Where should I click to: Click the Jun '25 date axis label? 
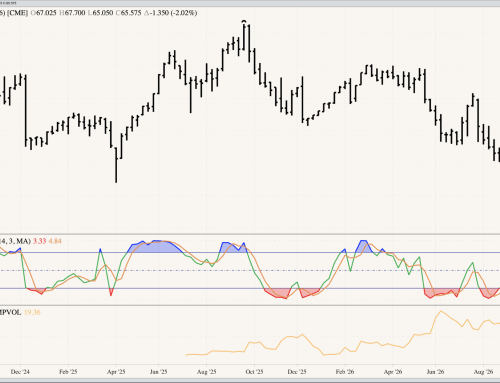pos(158,372)
